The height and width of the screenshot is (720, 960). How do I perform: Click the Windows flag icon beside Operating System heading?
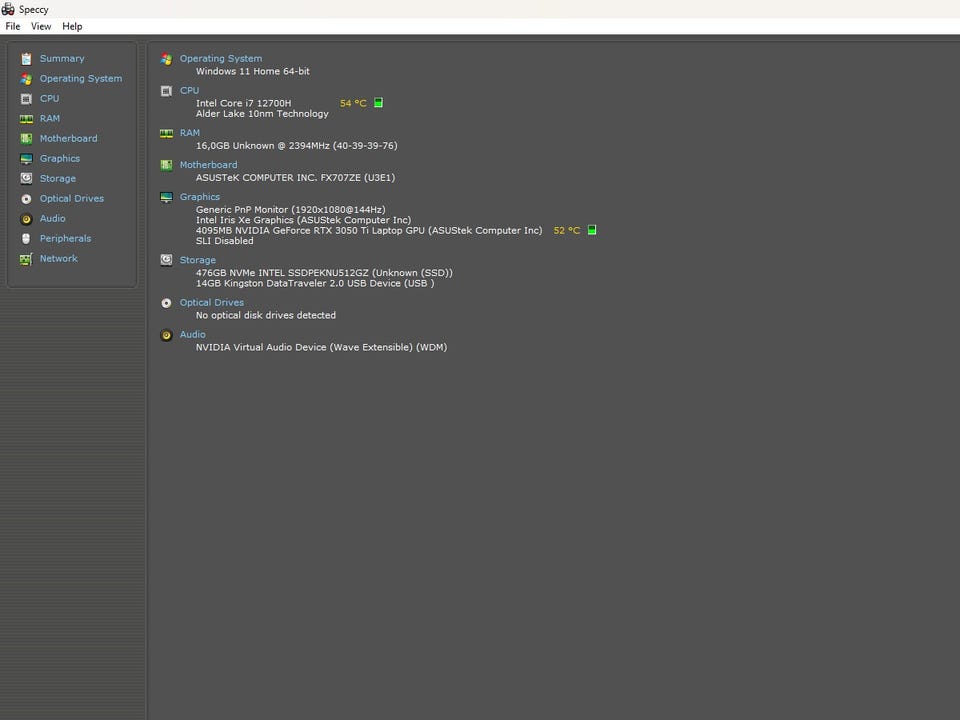[x=167, y=59]
